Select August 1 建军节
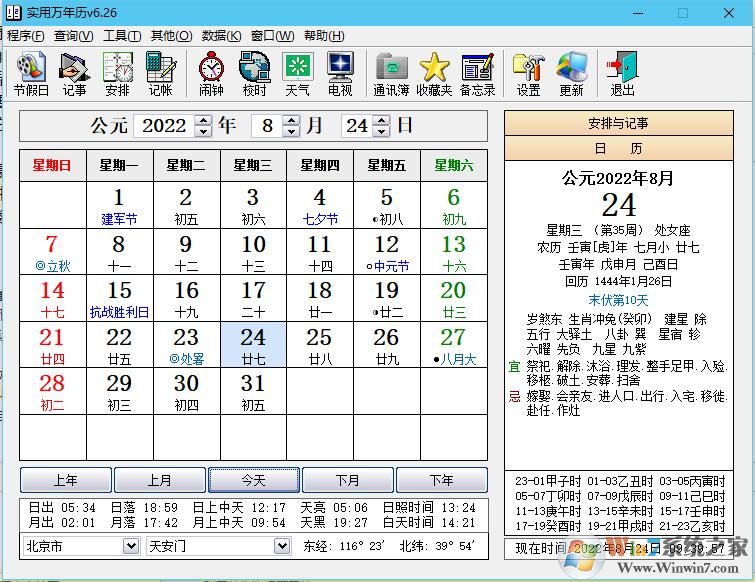 [119, 205]
